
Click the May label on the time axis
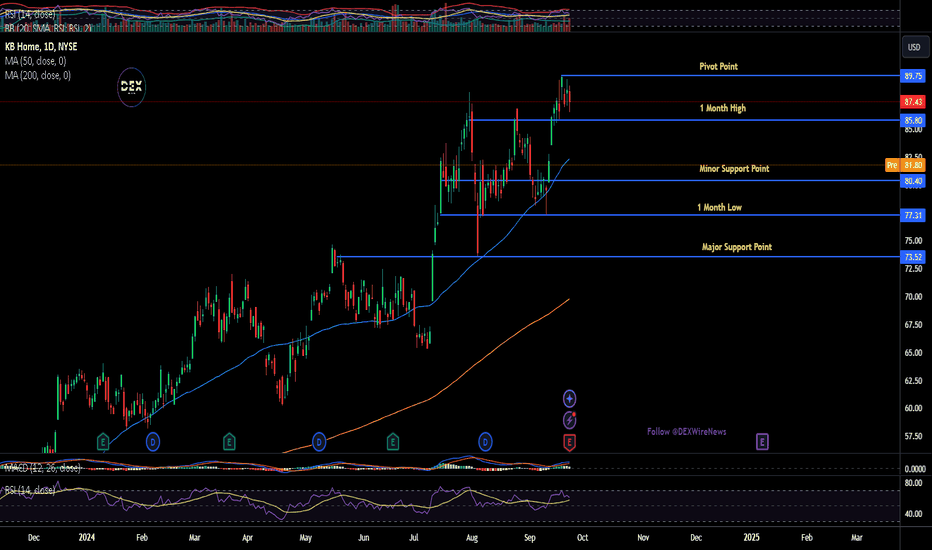(x=306, y=538)
